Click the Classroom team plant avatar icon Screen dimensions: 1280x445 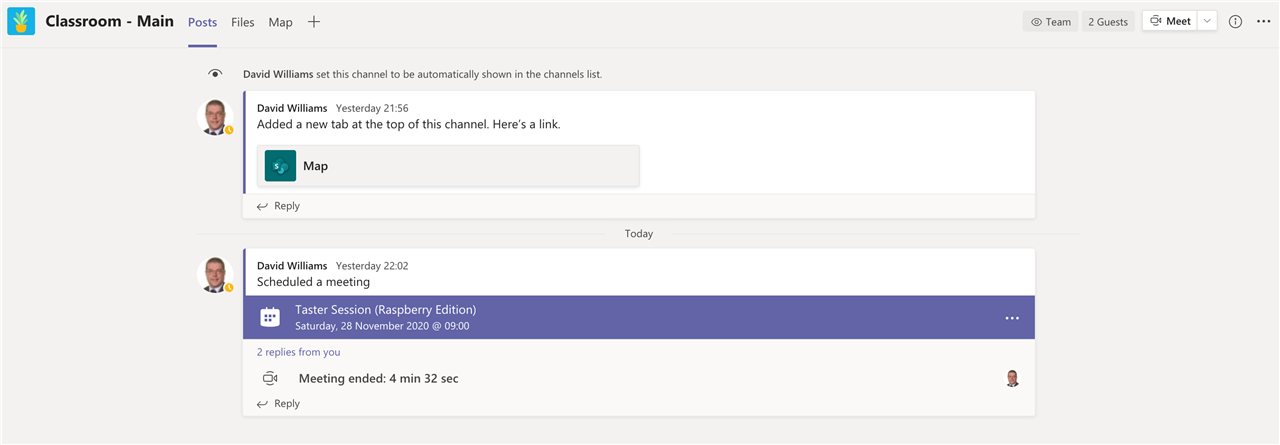tap(20, 21)
